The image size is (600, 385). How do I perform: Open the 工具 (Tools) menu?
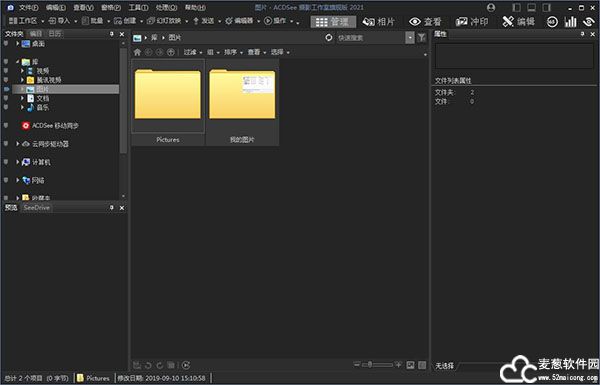coord(139,7)
